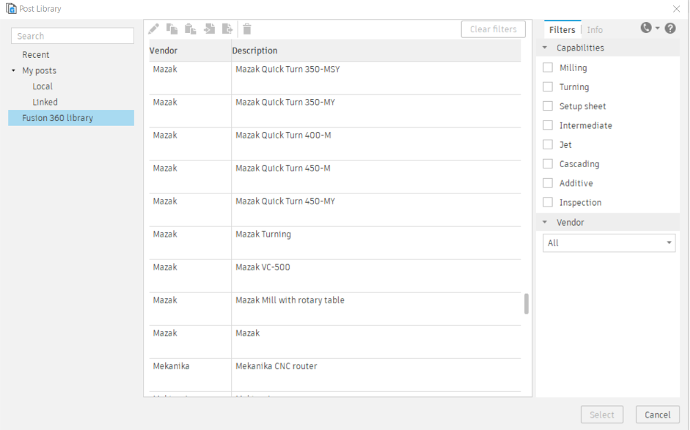Select the Mazak VC-500 row

[335, 276]
